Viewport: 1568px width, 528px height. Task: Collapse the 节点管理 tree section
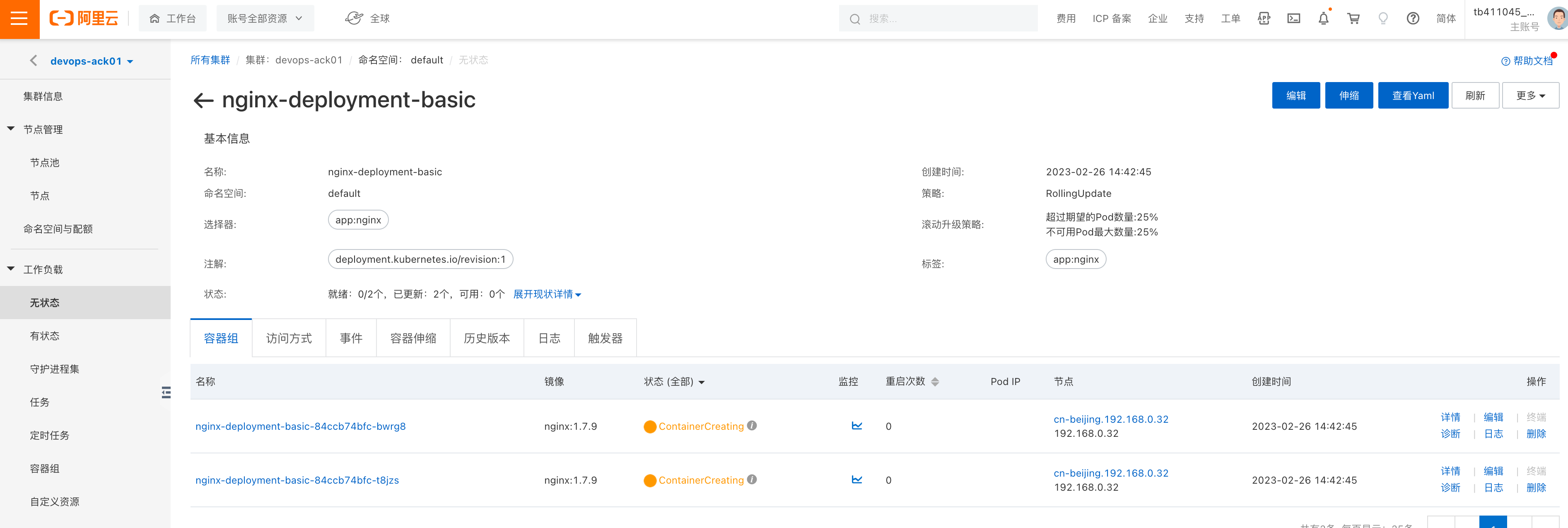coord(11,129)
